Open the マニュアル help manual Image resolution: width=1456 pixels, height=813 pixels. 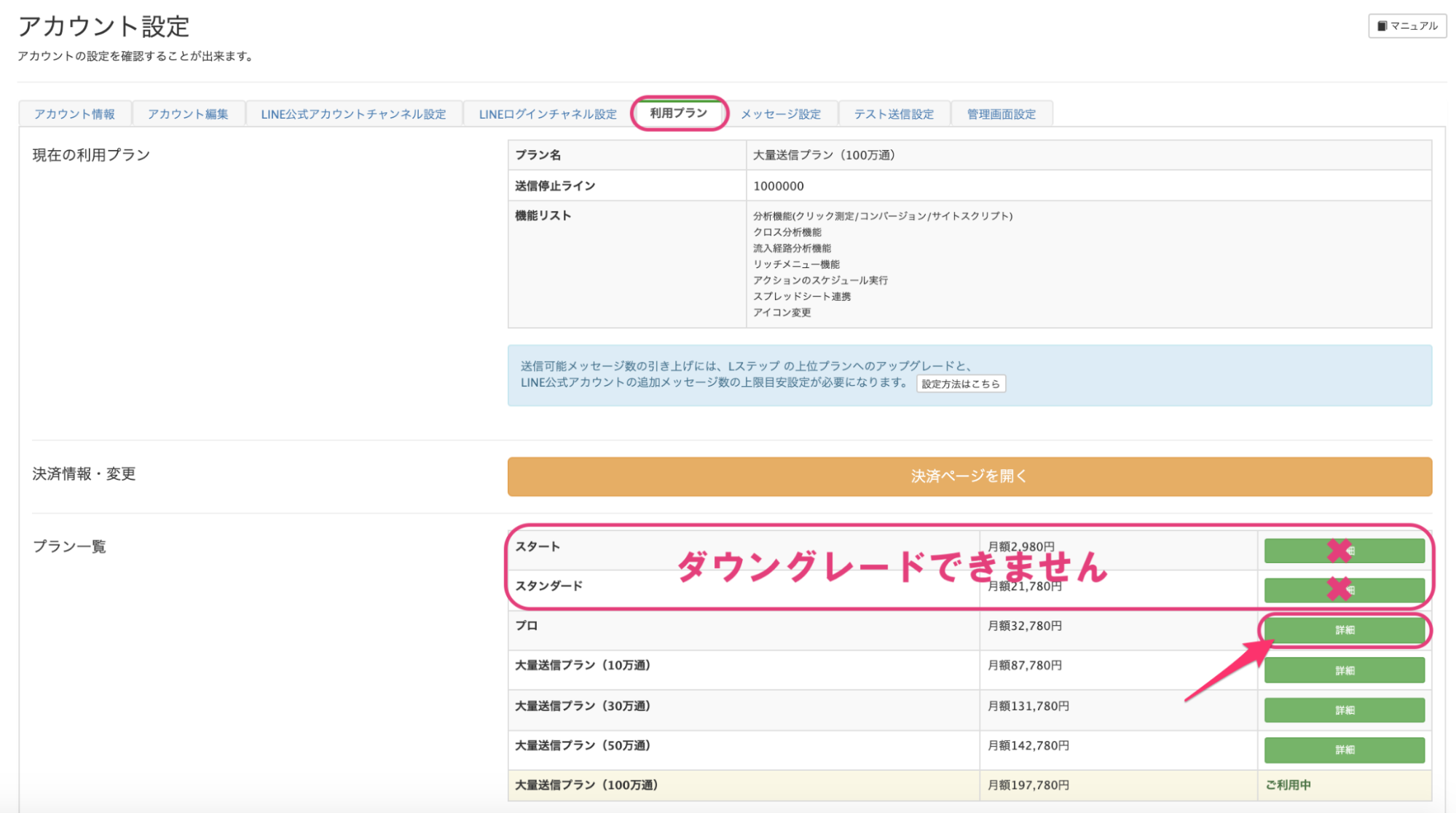[x=1406, y=24]
